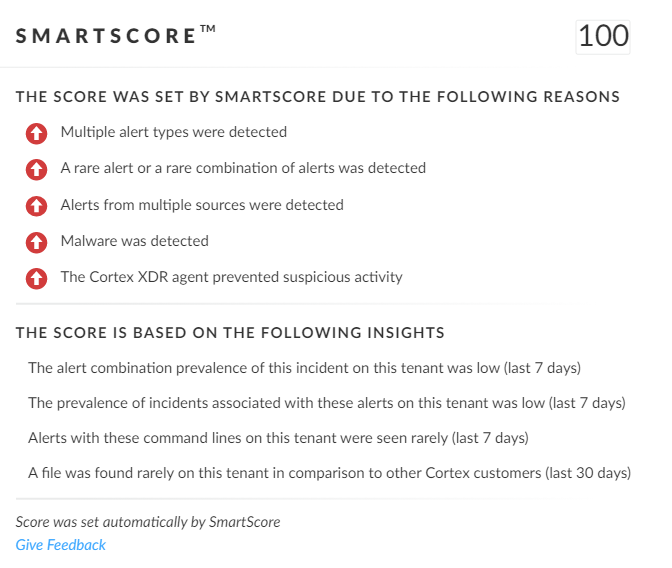
Task: Click red arrow icon beside Alerts from multiple sources
Action: pos(36,206)
